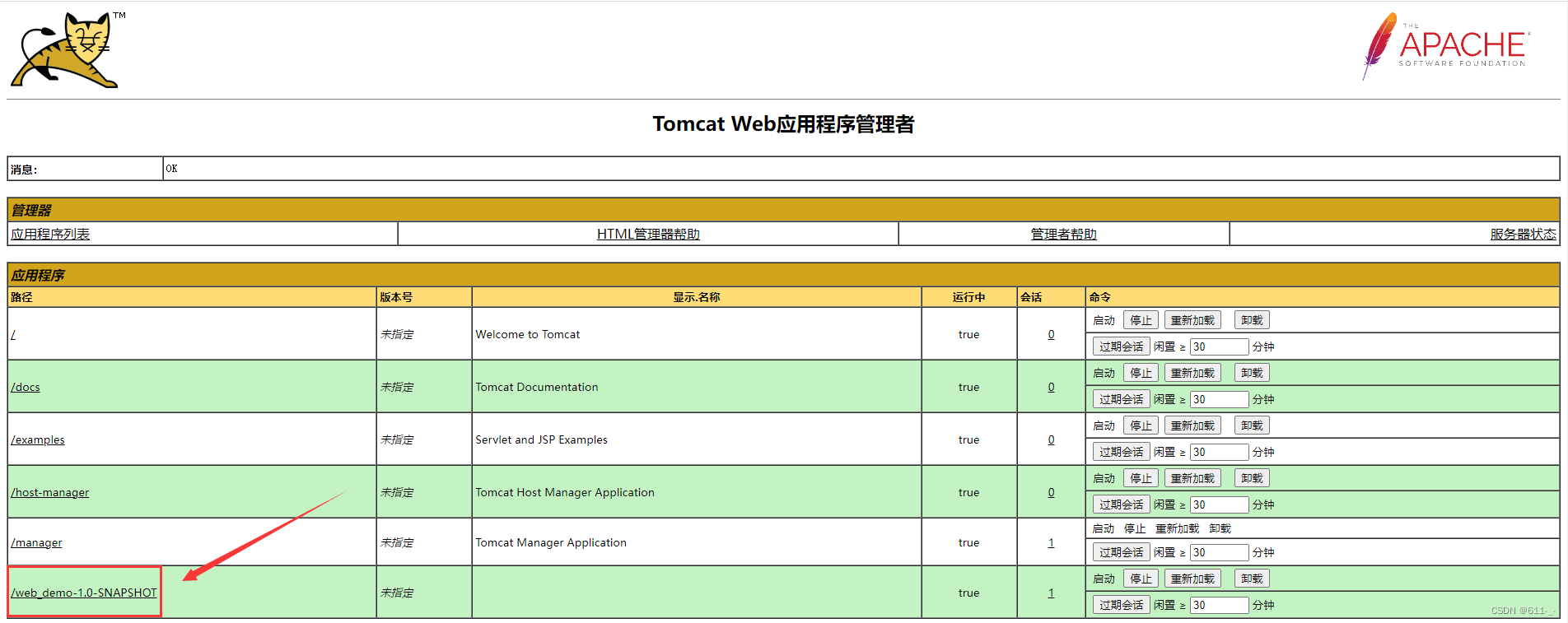
Task: Click idle minutes field for /host-manager application
Action: [x=1219, y=504]
